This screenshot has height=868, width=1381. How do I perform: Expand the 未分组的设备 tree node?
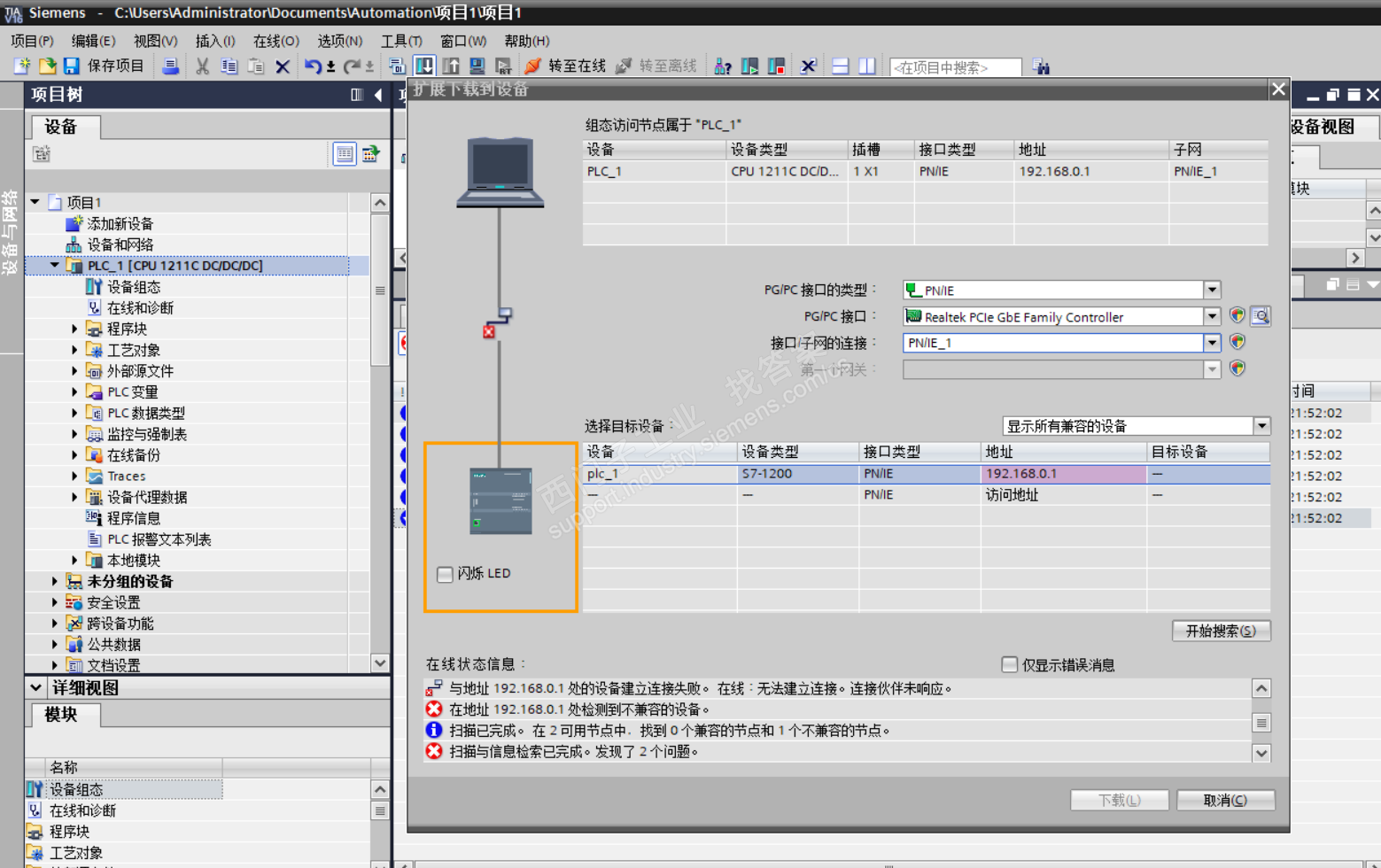coord(55,581)
